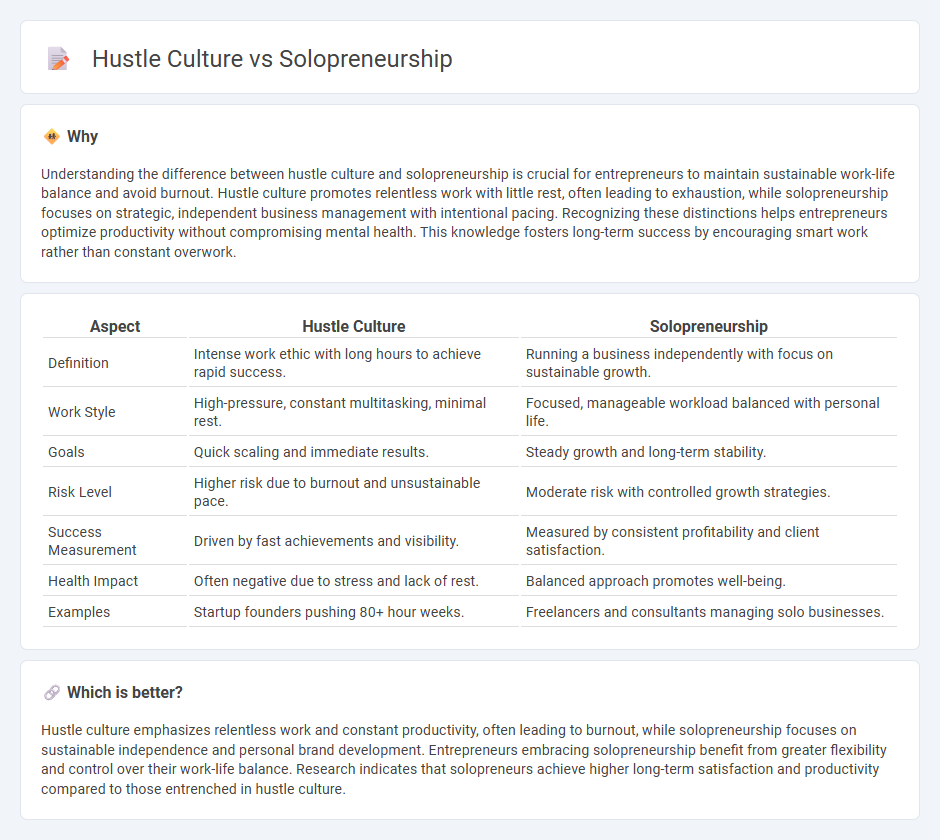Select the Aspect column header
This screenshot has width=940, height=840.
(x=115, y=326)
